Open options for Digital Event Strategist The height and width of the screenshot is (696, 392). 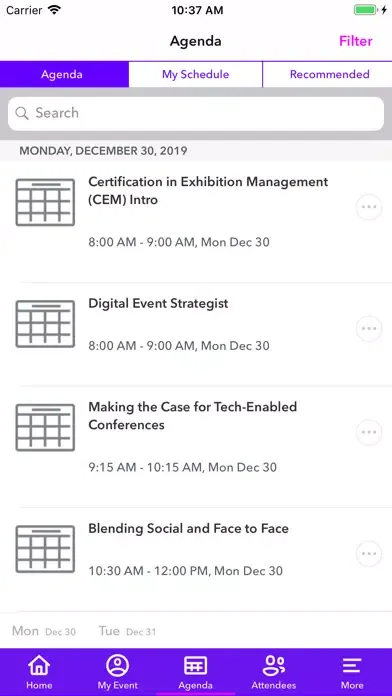point(369,328)
